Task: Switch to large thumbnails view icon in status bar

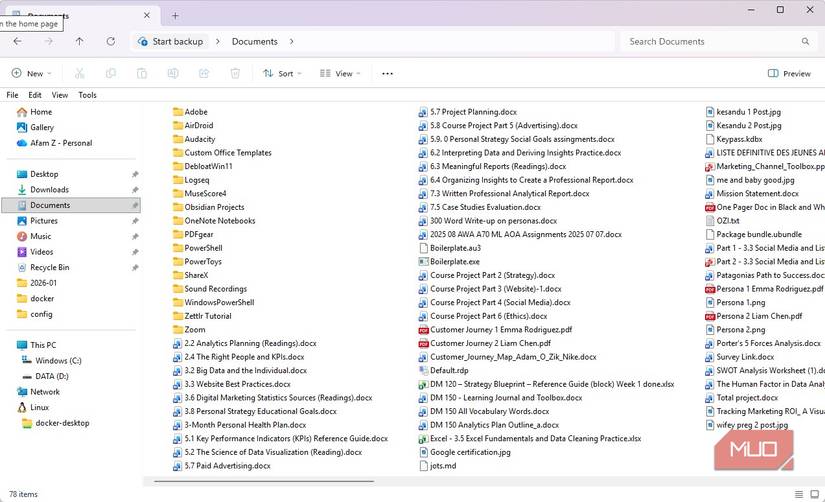Action: pyautogui.click(x=814, y=494)
